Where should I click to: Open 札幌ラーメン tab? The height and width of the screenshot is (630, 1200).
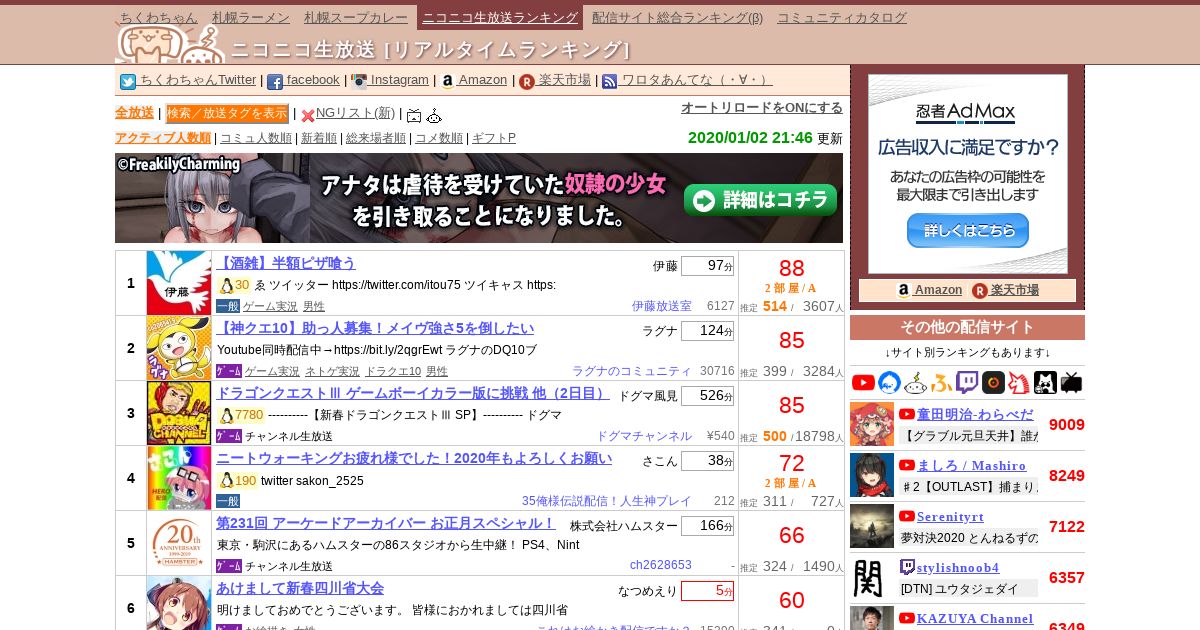pos(251,17)
